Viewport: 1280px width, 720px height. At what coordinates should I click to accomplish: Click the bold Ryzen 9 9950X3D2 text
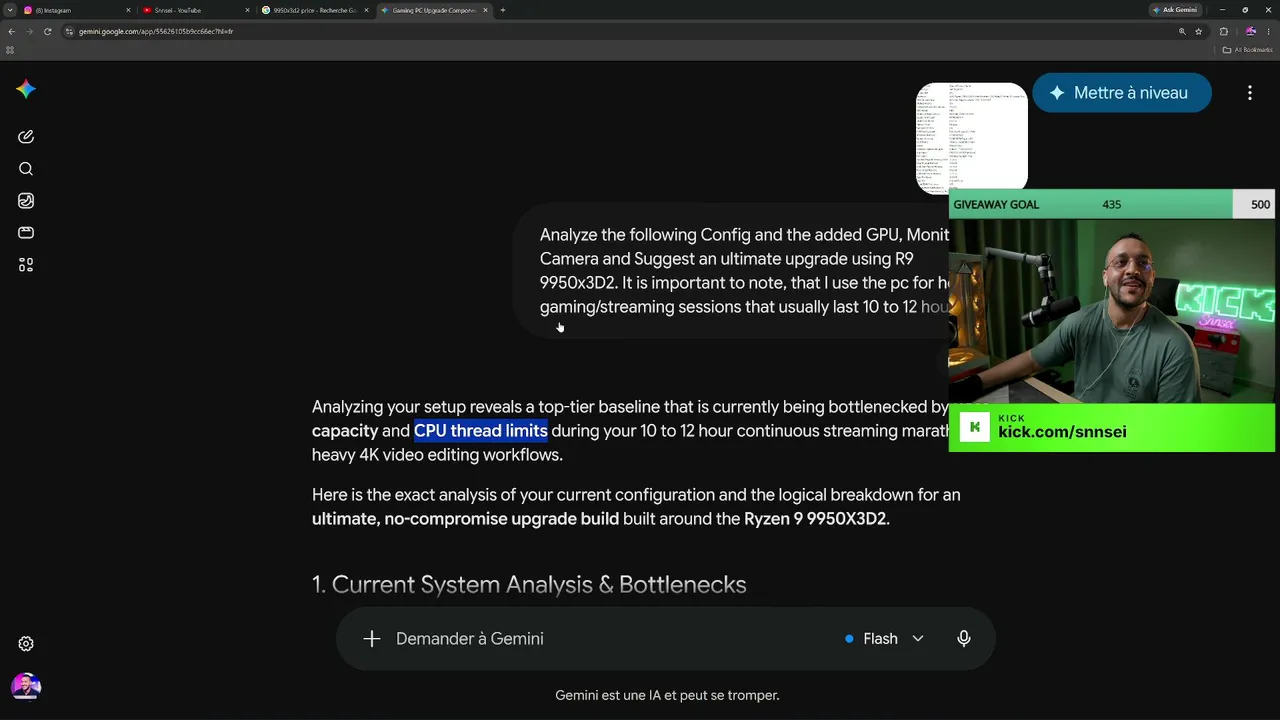click(815, 519)
